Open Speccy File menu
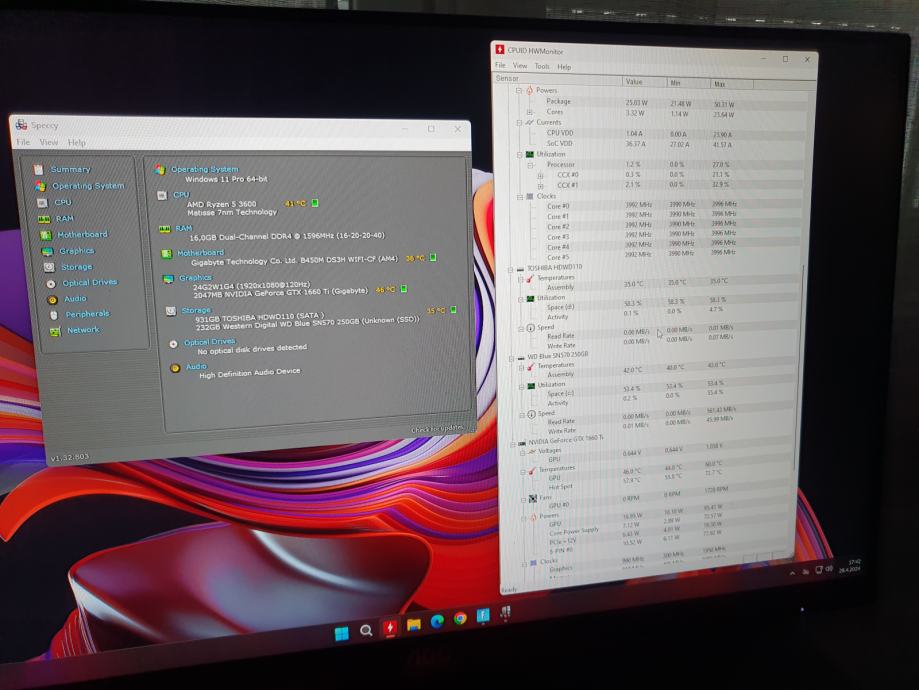The image size is (919, 690). point(23,142)
